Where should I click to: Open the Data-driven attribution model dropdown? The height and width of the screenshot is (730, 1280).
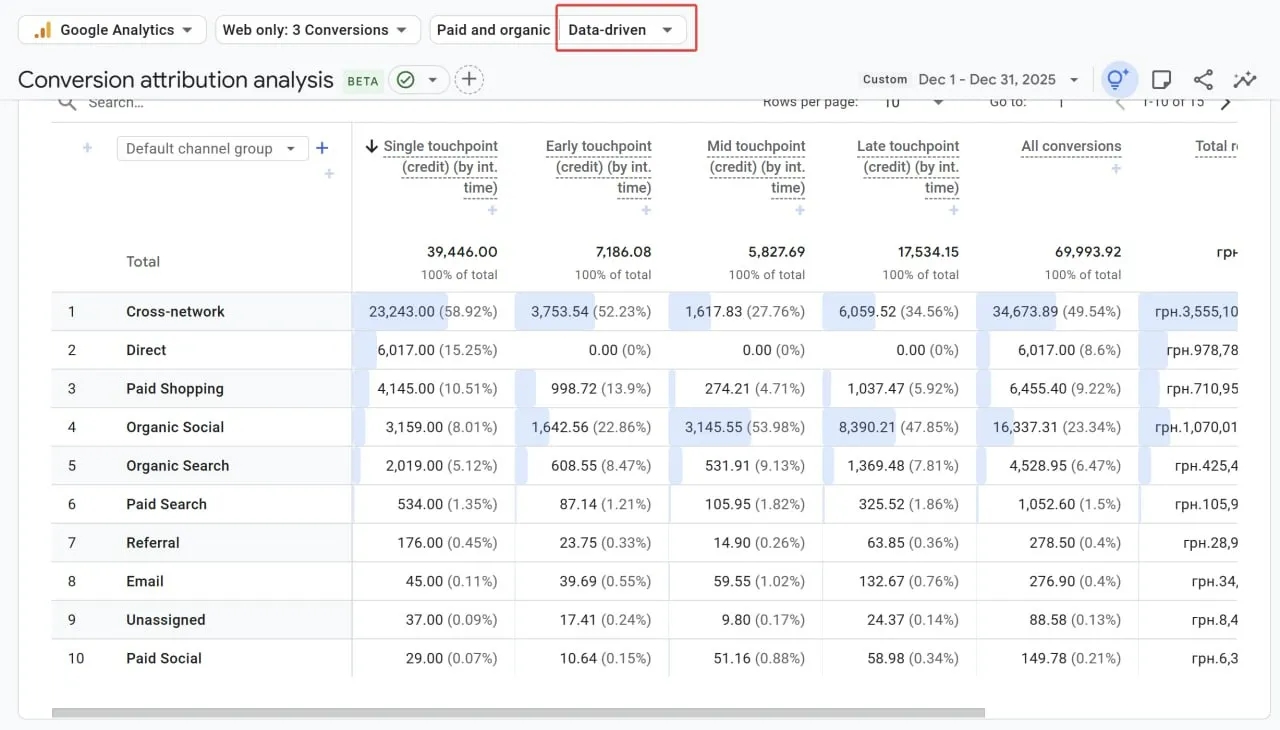pos(621,30)
